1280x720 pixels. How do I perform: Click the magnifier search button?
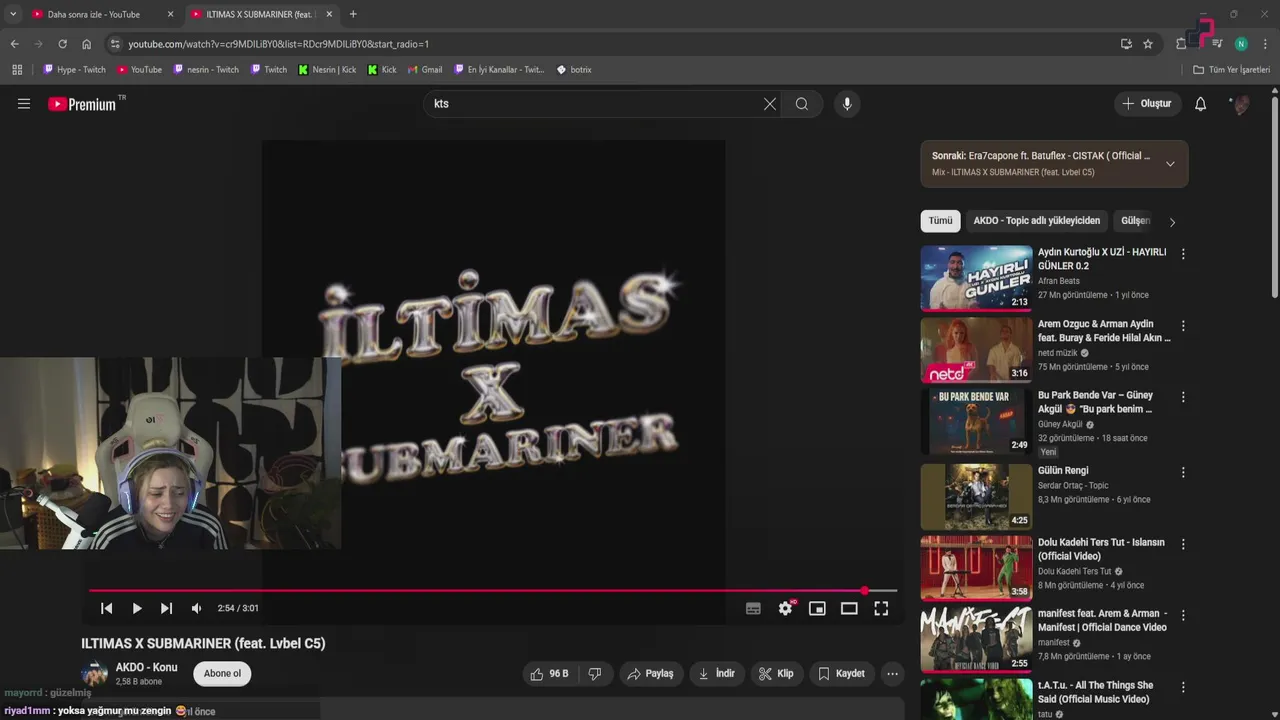point(802,104)
